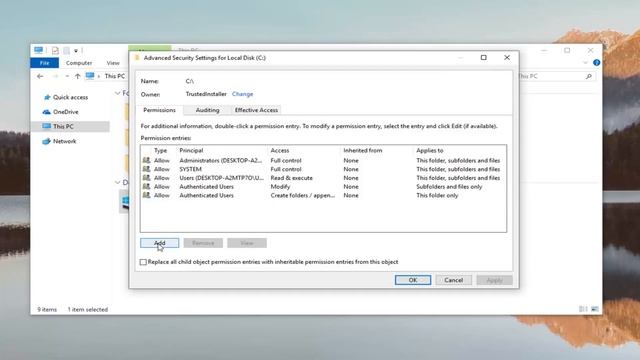640x360 pixels.
Task: Enable the Replace all child object permission entries checkbox
Action: [x=143, y=262]
